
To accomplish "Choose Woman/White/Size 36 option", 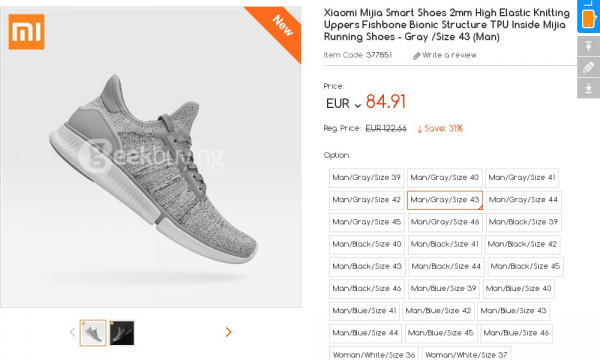I will [x=374, y=355].
